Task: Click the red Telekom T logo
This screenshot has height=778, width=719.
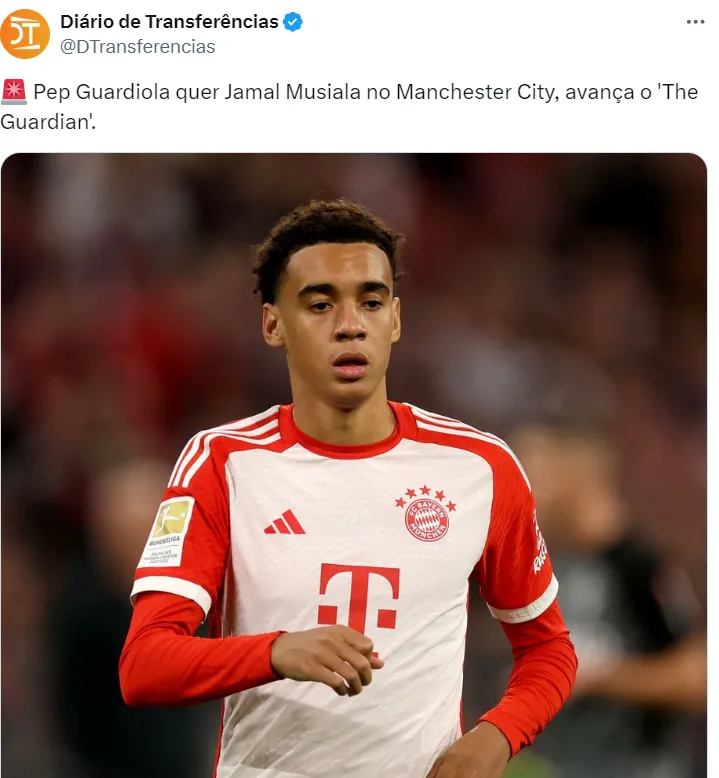Action: pyautogui.click(x=359, y=598)
